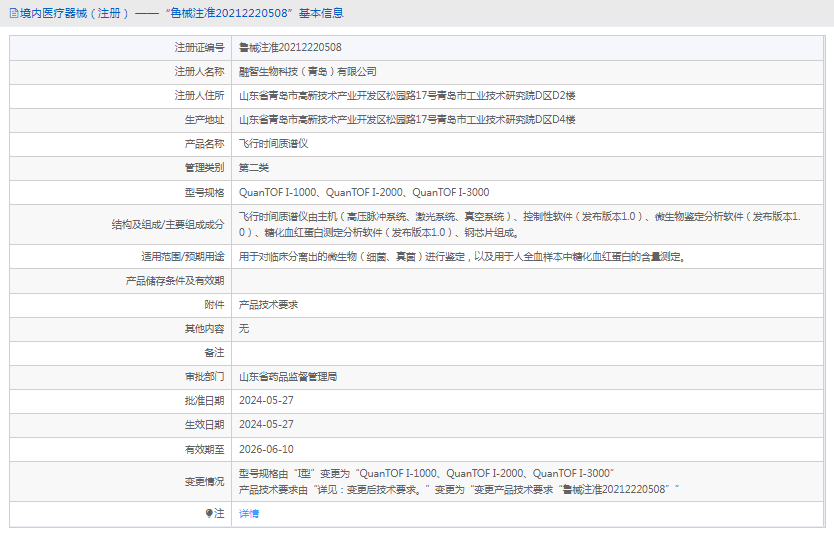
Task: Click the 附件 label cell
Action: point(121,305)
